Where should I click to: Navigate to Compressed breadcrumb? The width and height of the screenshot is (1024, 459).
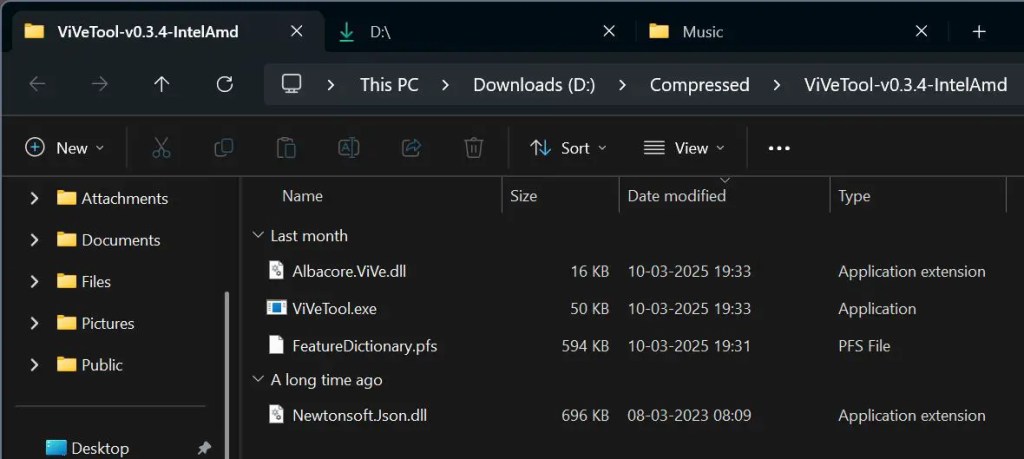coord(699,85)
